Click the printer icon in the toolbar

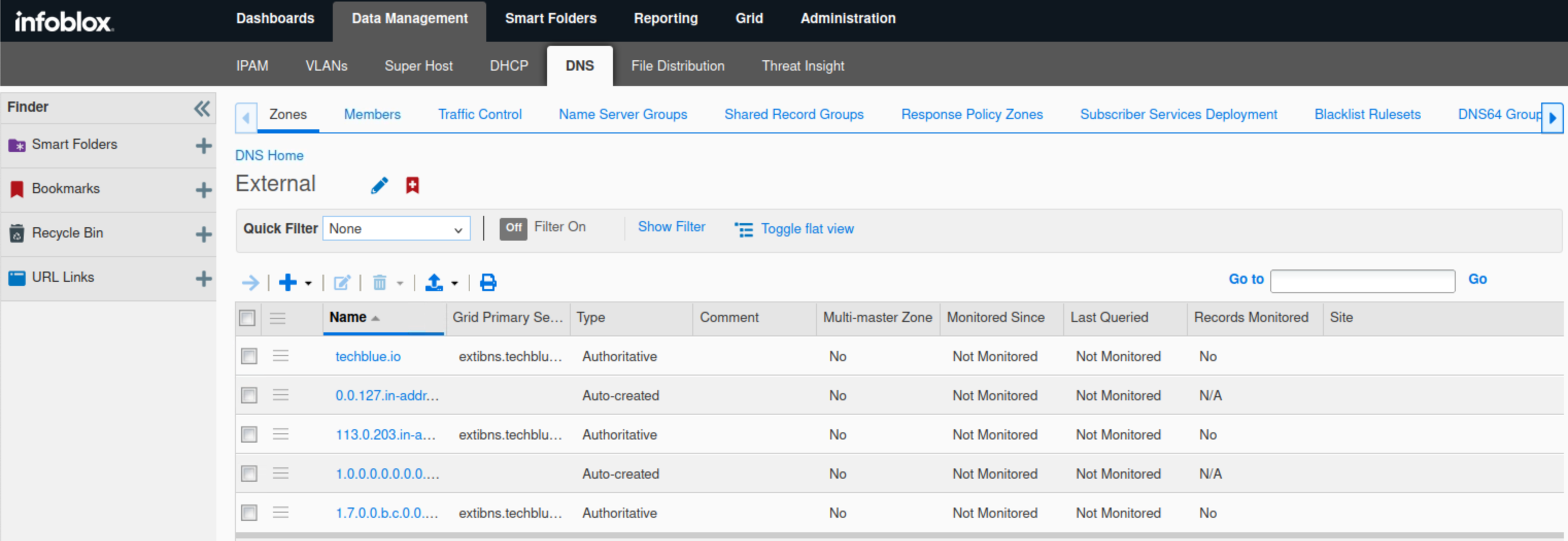click(x=488, y=282)
